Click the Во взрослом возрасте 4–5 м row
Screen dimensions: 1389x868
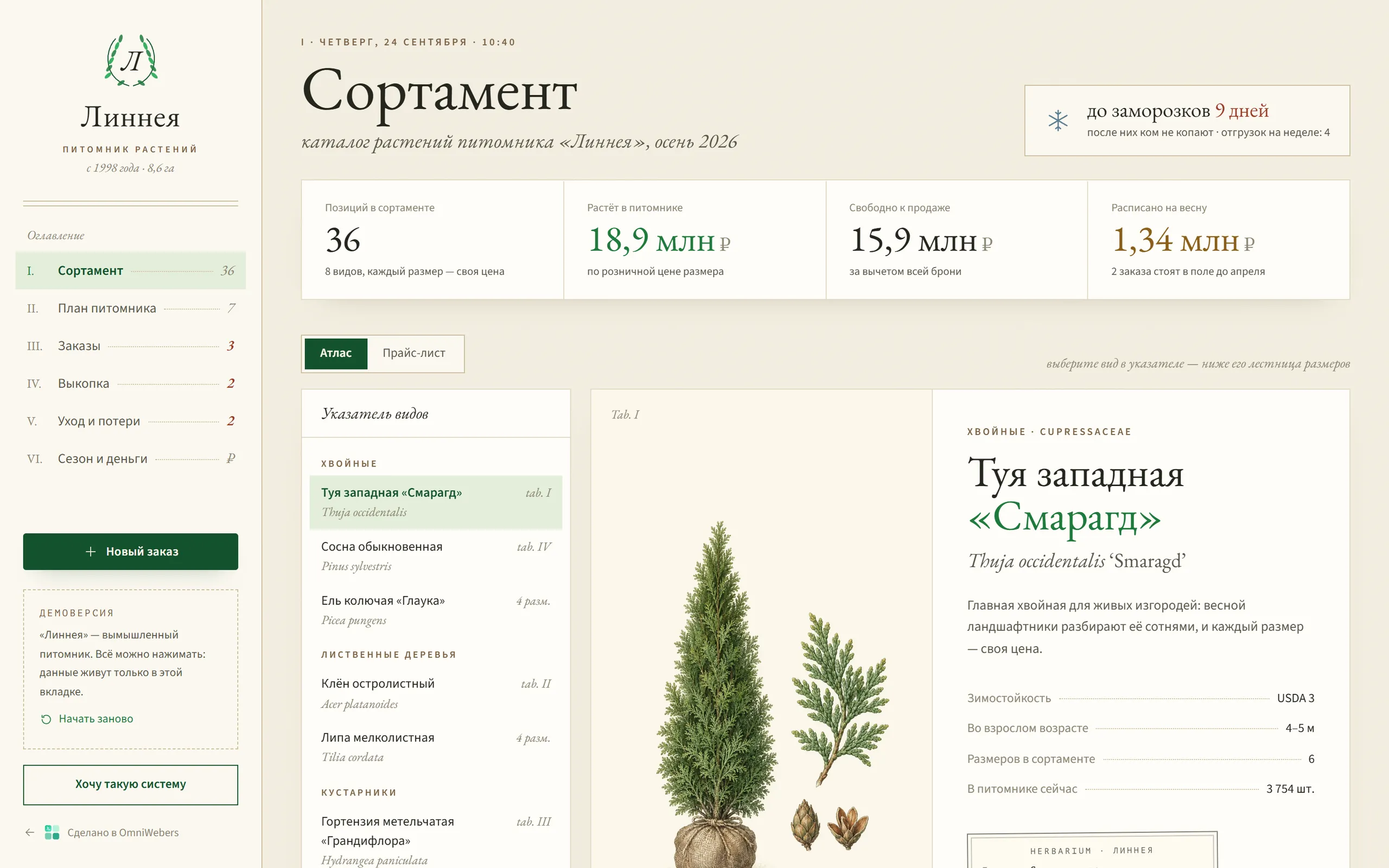(x=1140, y=728)
